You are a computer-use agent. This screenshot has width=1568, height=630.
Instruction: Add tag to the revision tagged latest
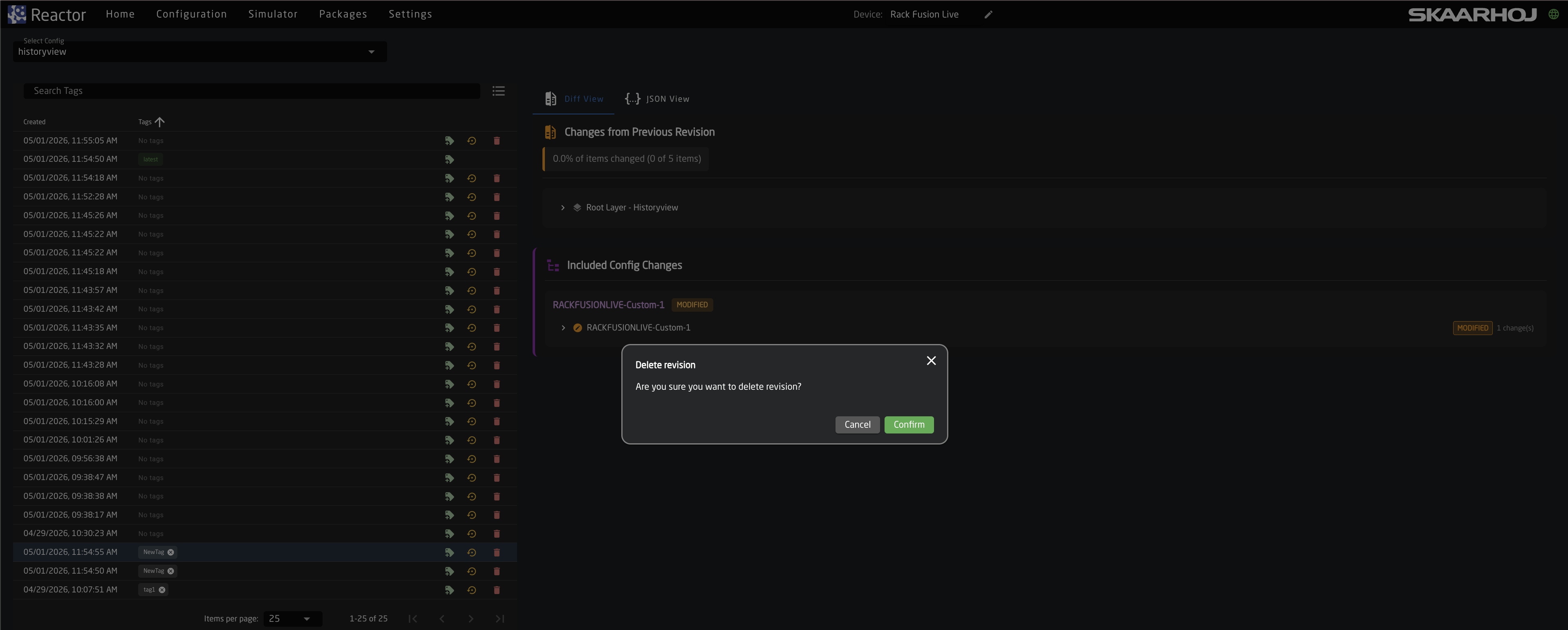point(449,159)
